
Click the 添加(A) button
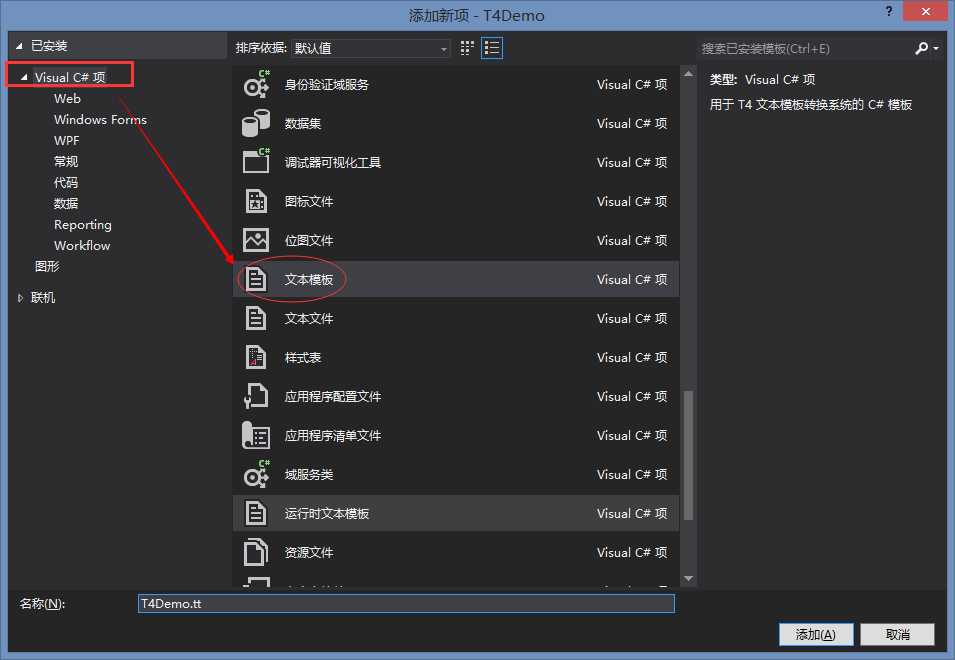pyautogui.click(x=816, y=634)
